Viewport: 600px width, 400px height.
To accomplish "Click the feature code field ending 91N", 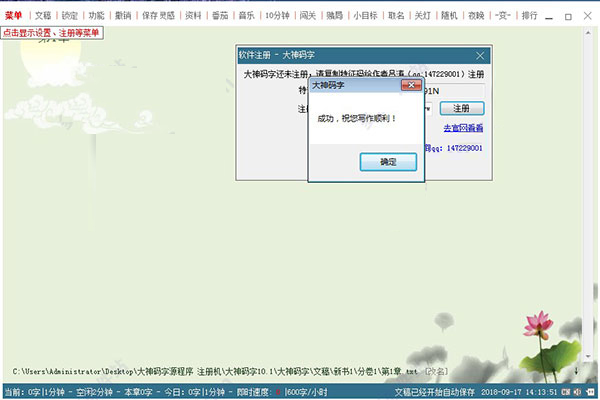I will pyautogui.click(x=454, y=91).
